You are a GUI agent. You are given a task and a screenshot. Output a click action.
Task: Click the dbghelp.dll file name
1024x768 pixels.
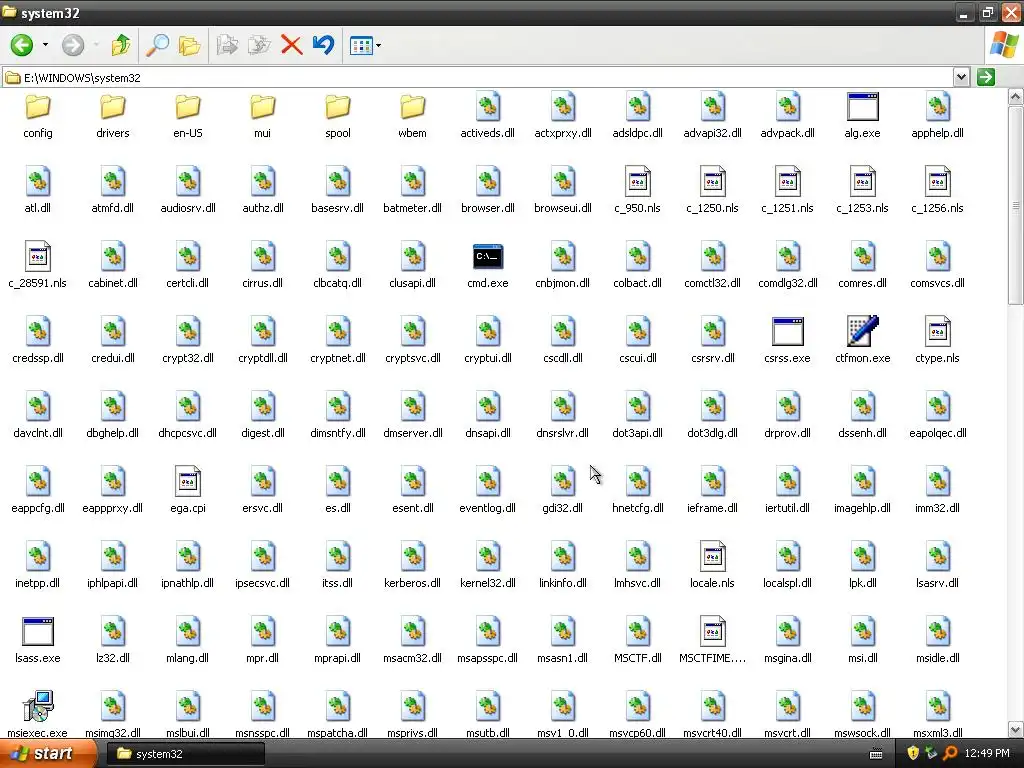[x=113, y=433]
